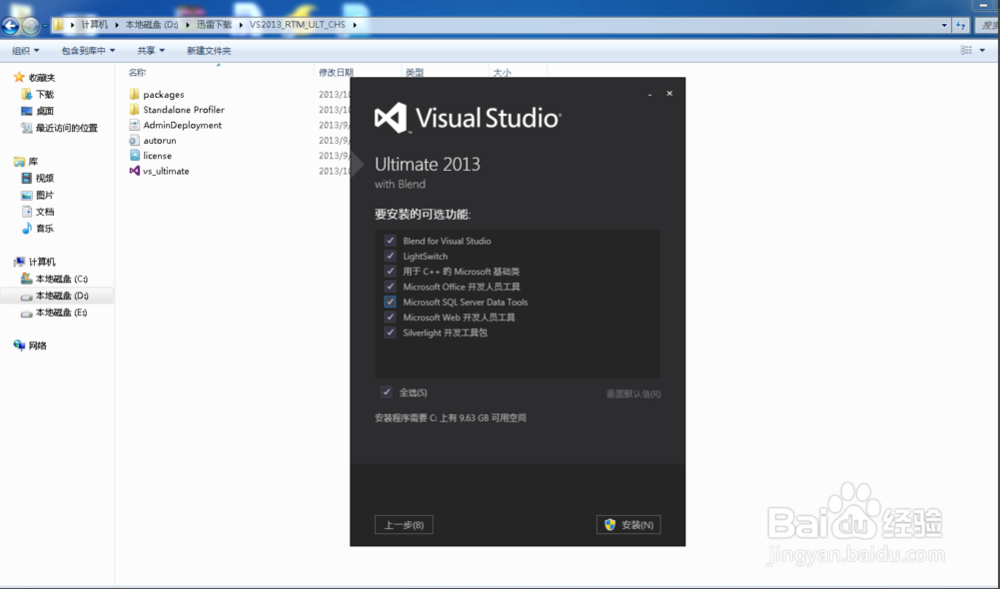Viewport: 1000px width, 589px height.
Task: Toggle Microsoft SQL Server Data Tools checkbox
Action: [x=390, y=302]
